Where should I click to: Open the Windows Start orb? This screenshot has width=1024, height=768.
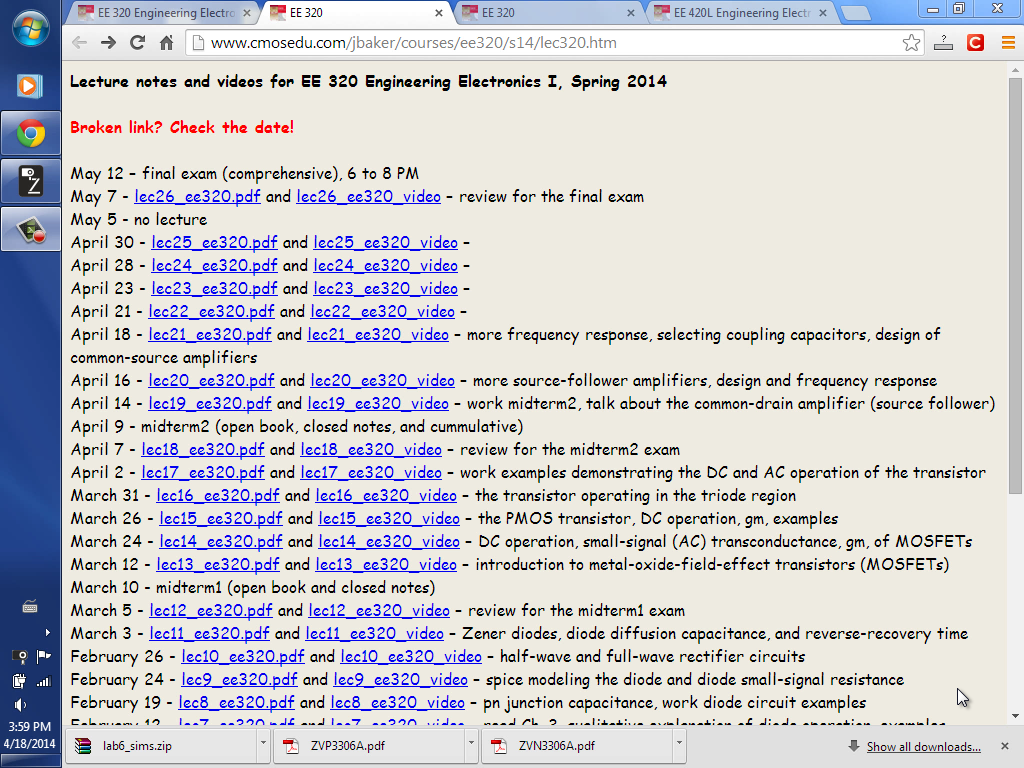pyautogui.click(x=30, y=28)
